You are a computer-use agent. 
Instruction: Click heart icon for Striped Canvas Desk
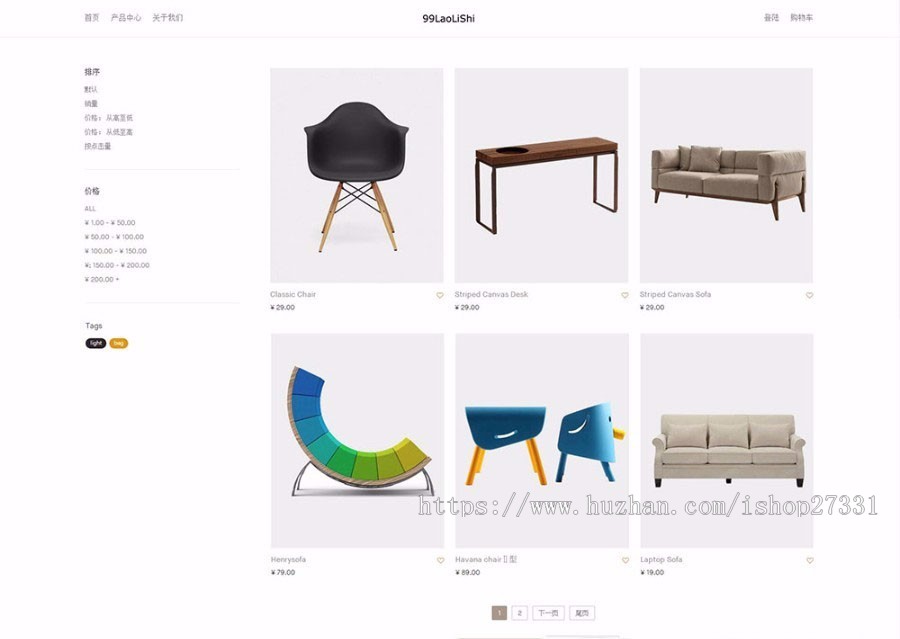624,295
